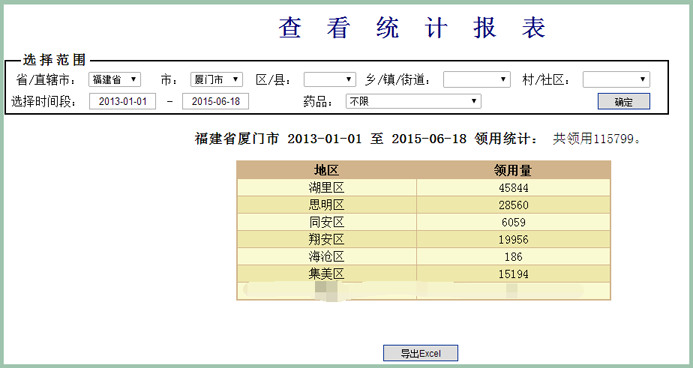Open the 村/社区 village dropdown
Screen dimensions: 693x368
click(x=616, y=80)
